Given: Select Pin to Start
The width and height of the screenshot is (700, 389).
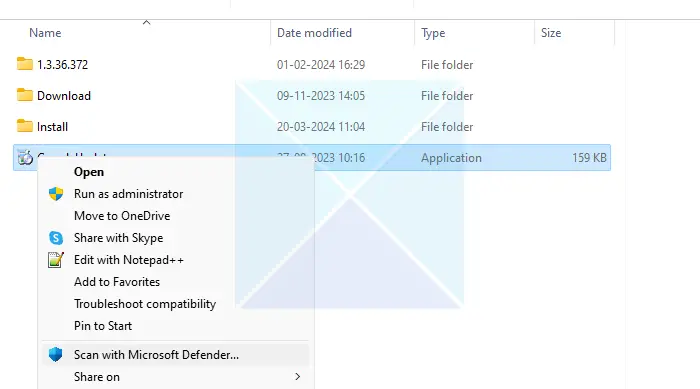Looking at the screenshot, I should 103,326.
